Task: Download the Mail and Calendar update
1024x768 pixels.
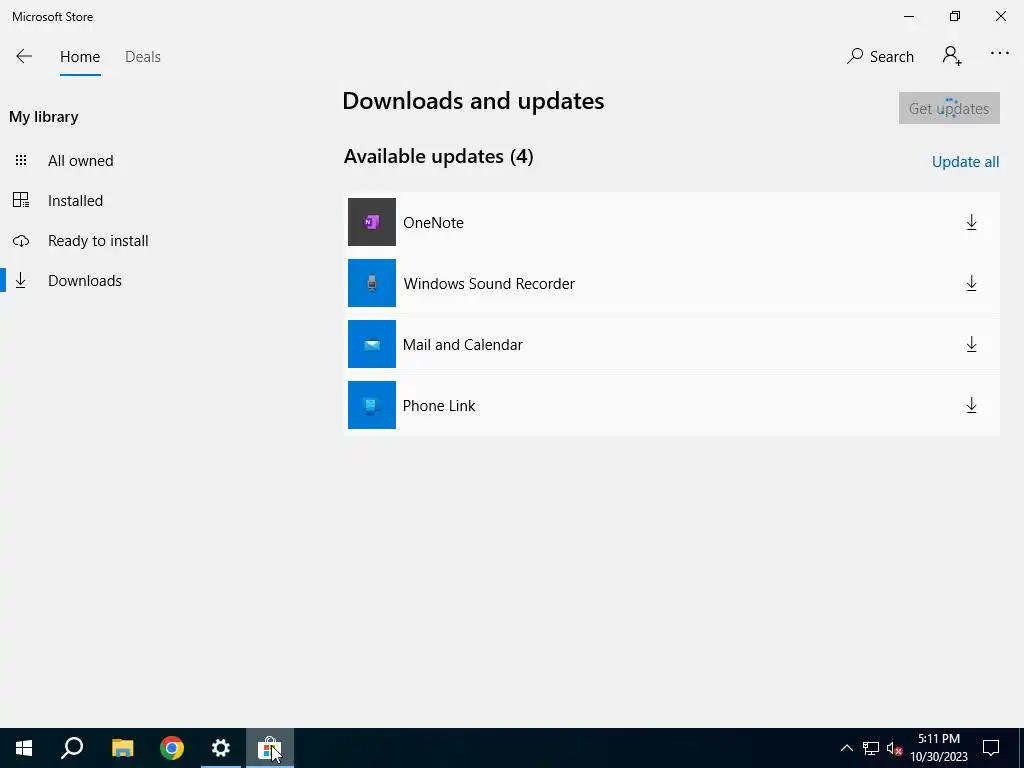Action: click(971, 344)
